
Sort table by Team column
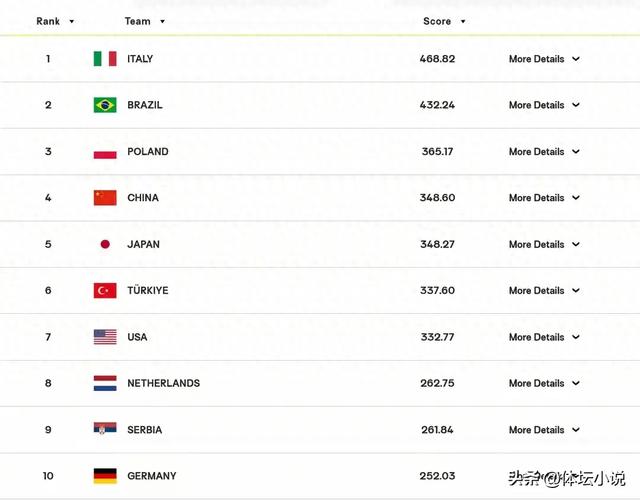click(x=144, y=21)
